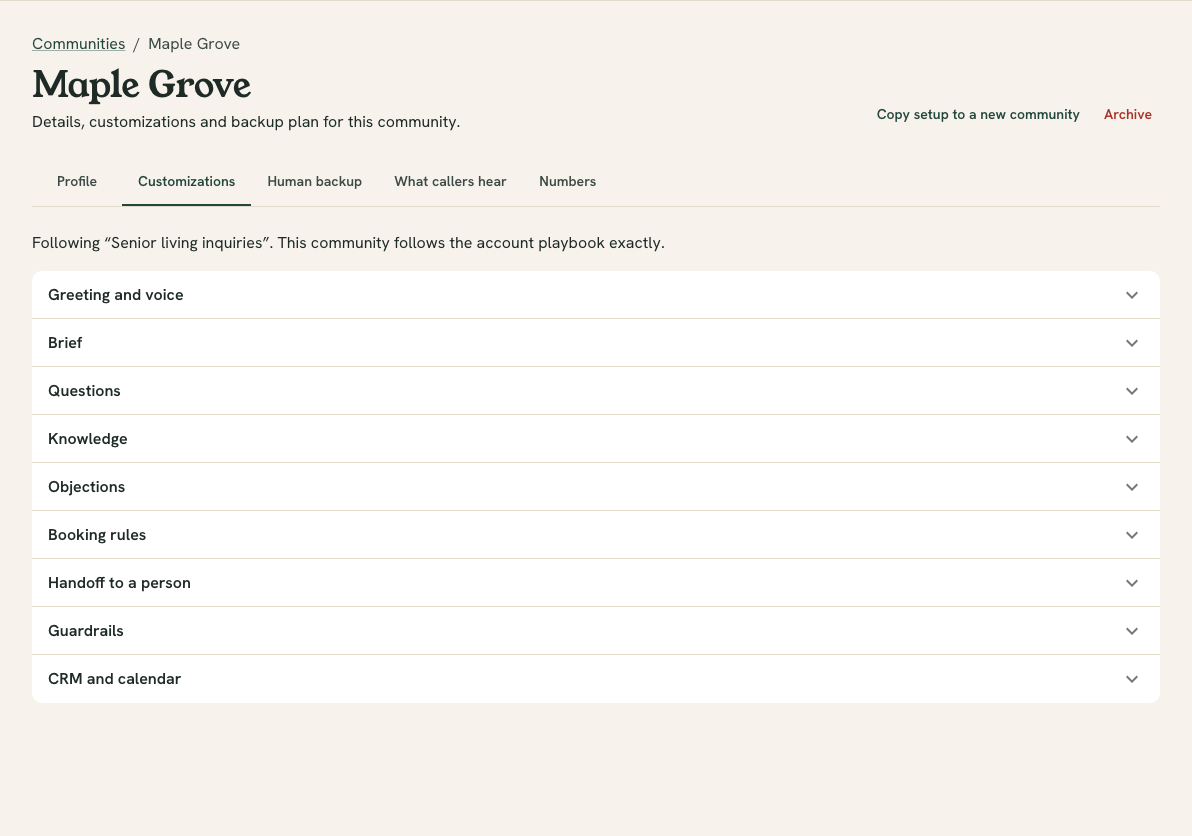
Task: Expand the Knowledge section
Action: click(x=596, y=439)
